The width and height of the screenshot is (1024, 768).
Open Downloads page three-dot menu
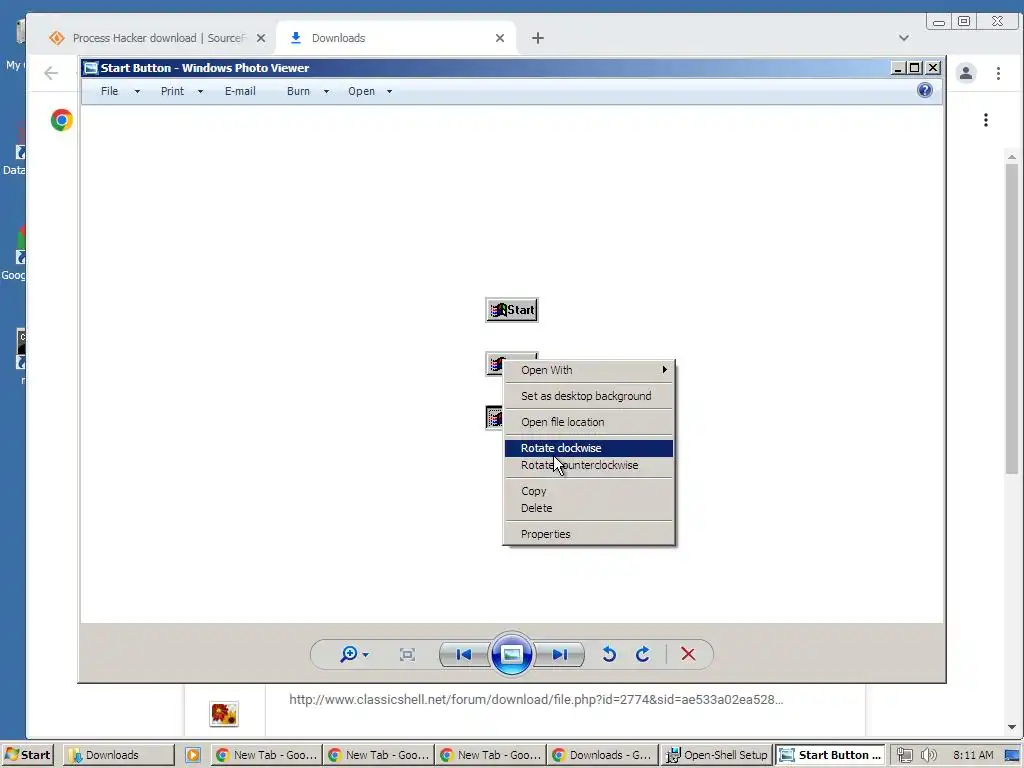pos(985,120)
